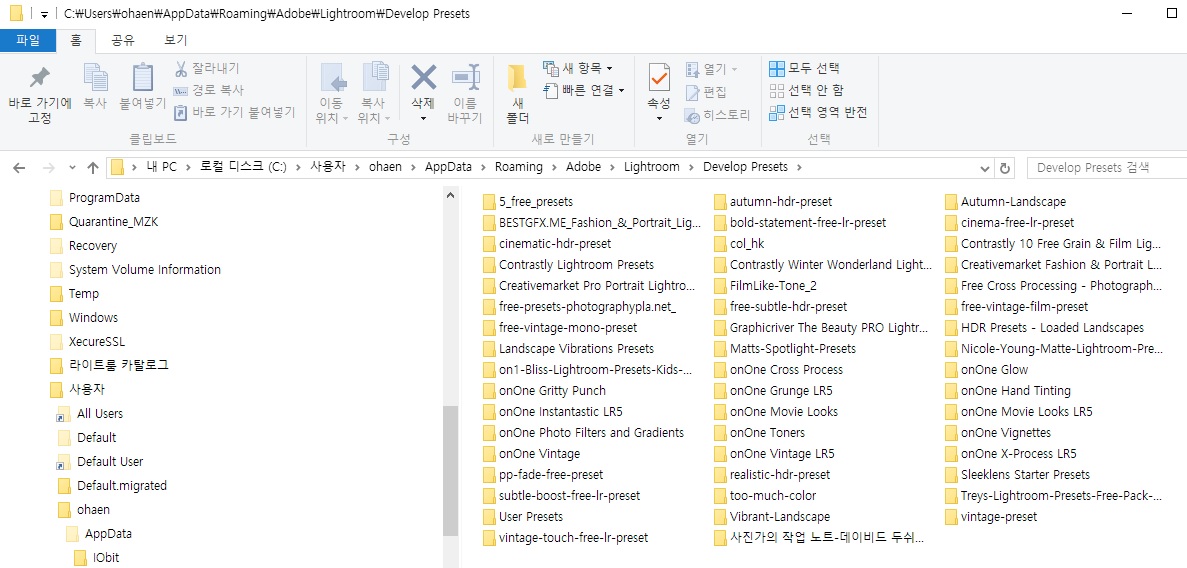Click AppData breadcrumb in address bar
Screen dimensions: 1187x568
(x=448, y=167)
